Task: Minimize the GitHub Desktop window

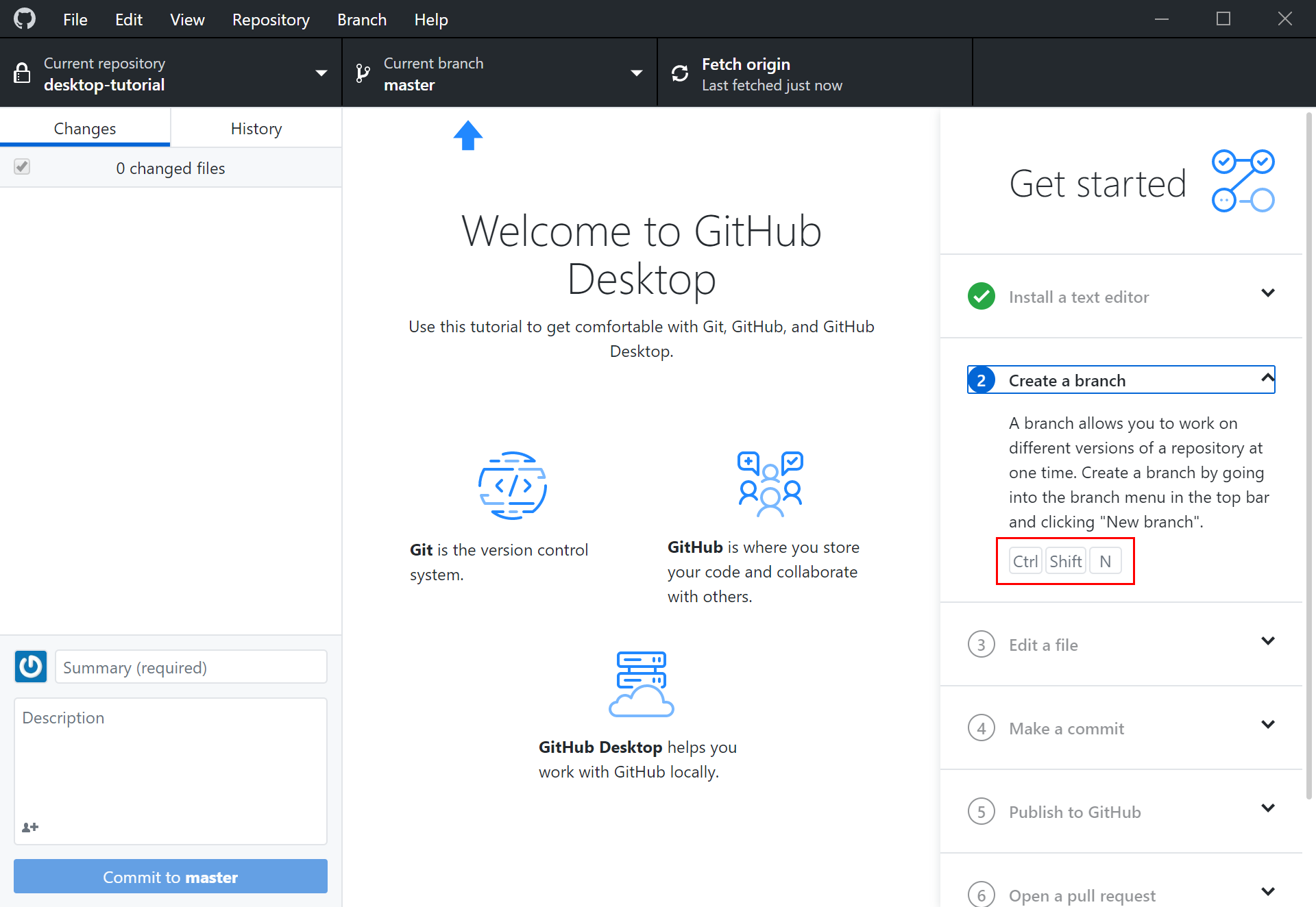Action: [x=1162, y=19]
